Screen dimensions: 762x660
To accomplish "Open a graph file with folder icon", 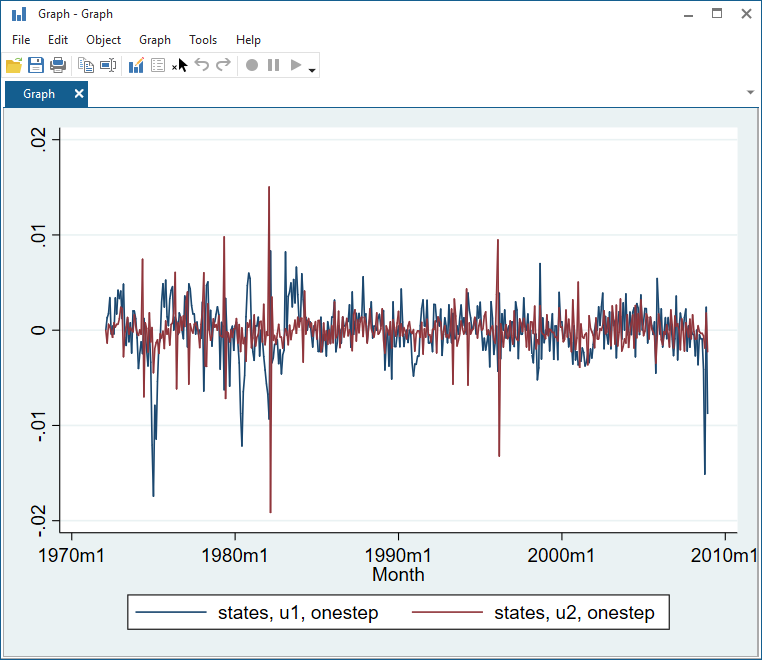I will (14, 65).
